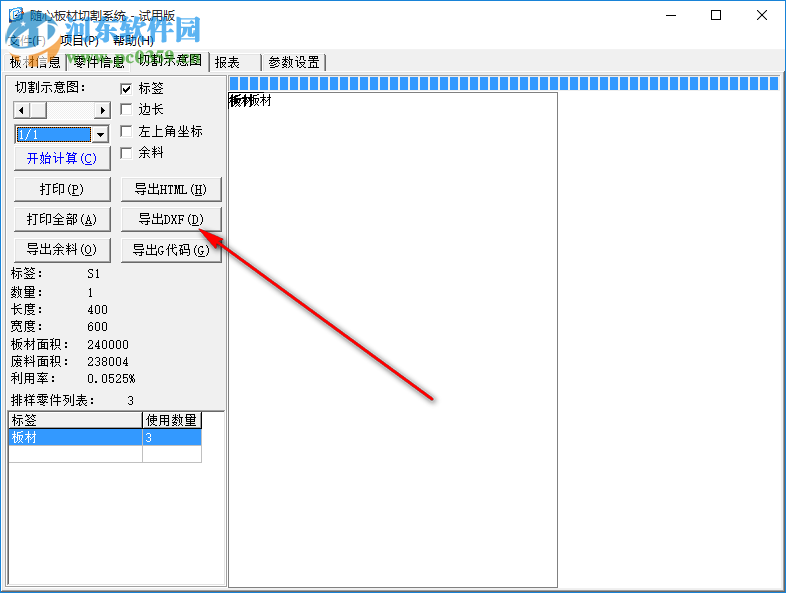Click the 废料面积 value 238004
The image size is (786, 593).
point(108,362)
